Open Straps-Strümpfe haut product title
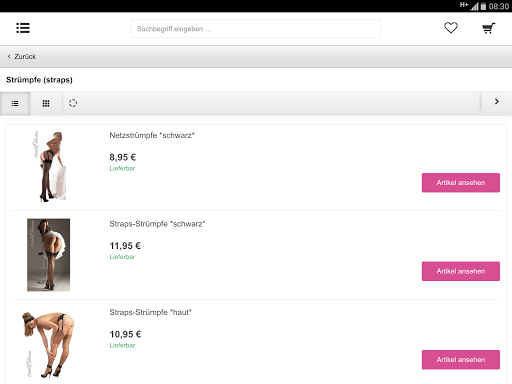This screenshot has width=512, height=384. [150, 312]
